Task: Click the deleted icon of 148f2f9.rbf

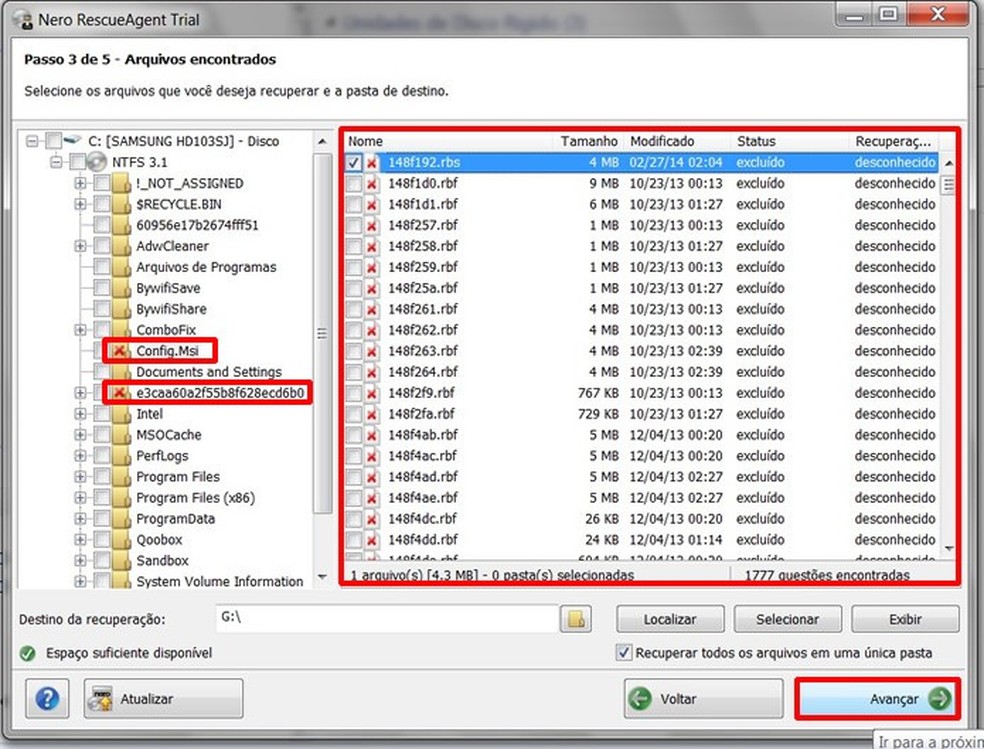Action: pyautogui.click(x=372, y=393)
